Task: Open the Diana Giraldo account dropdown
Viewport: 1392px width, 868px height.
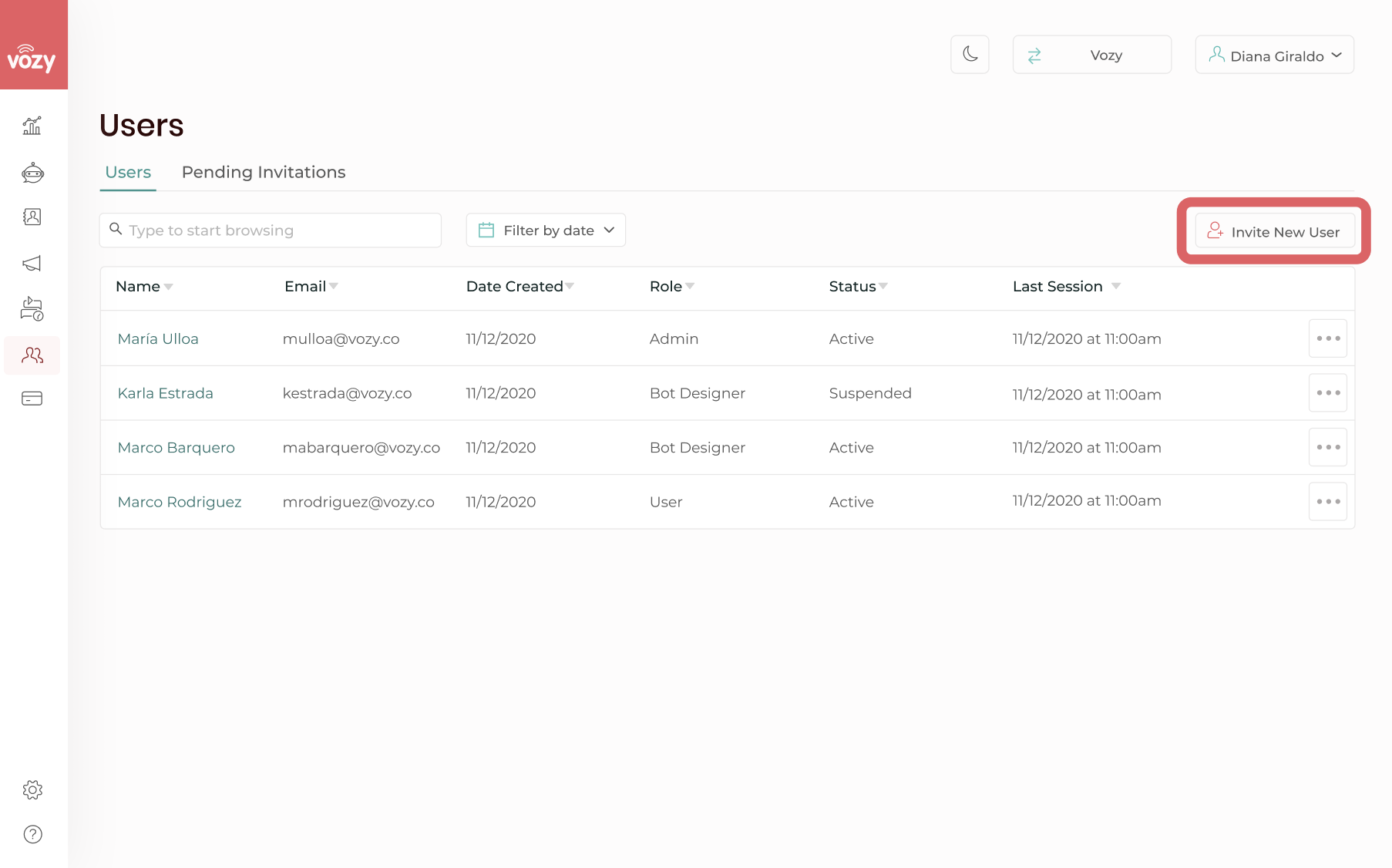Action: coord(1274,55)
